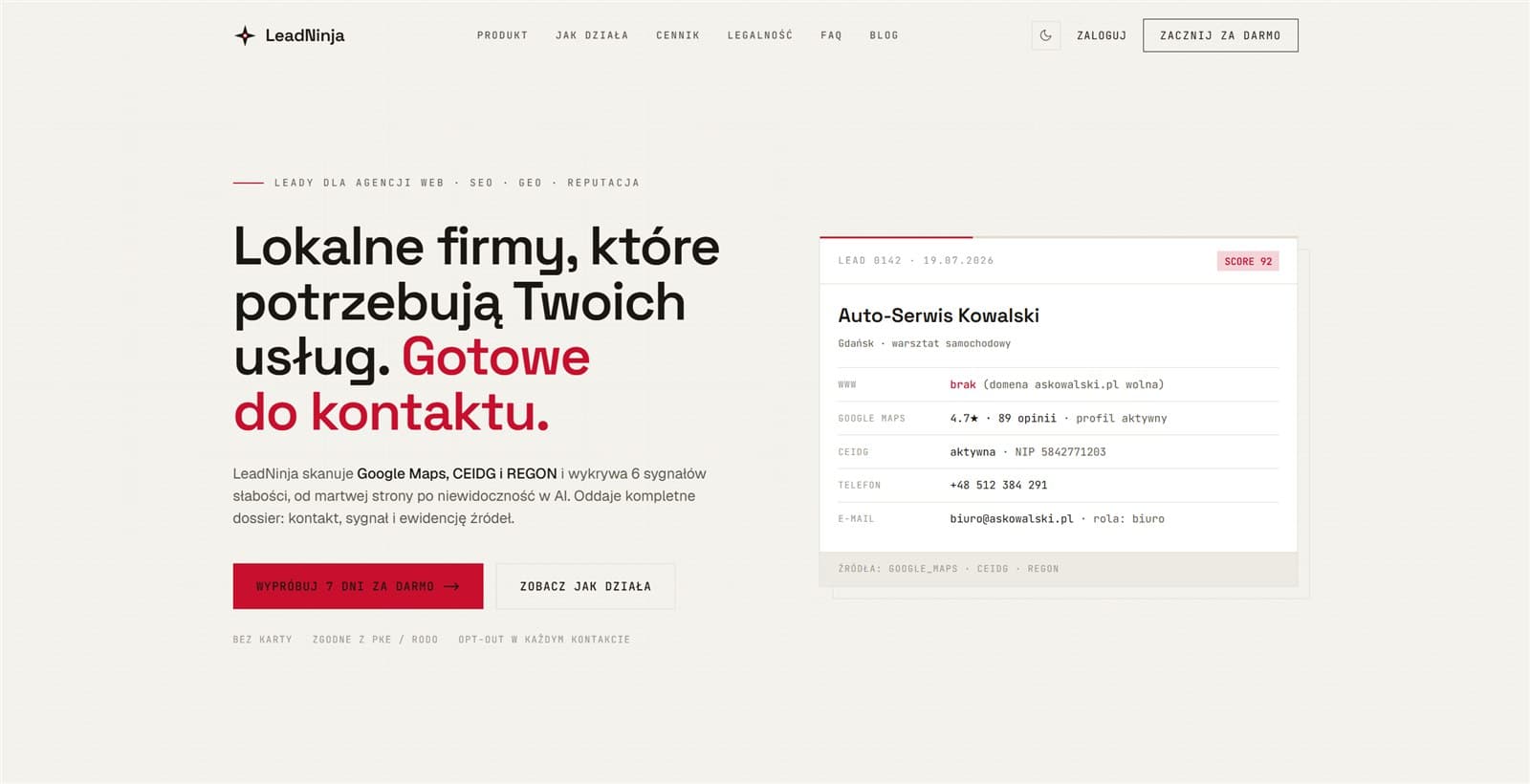Click the LeadNinja star logo icon
This screenshot has width=1530, height=784.
[x=245, y=35]
